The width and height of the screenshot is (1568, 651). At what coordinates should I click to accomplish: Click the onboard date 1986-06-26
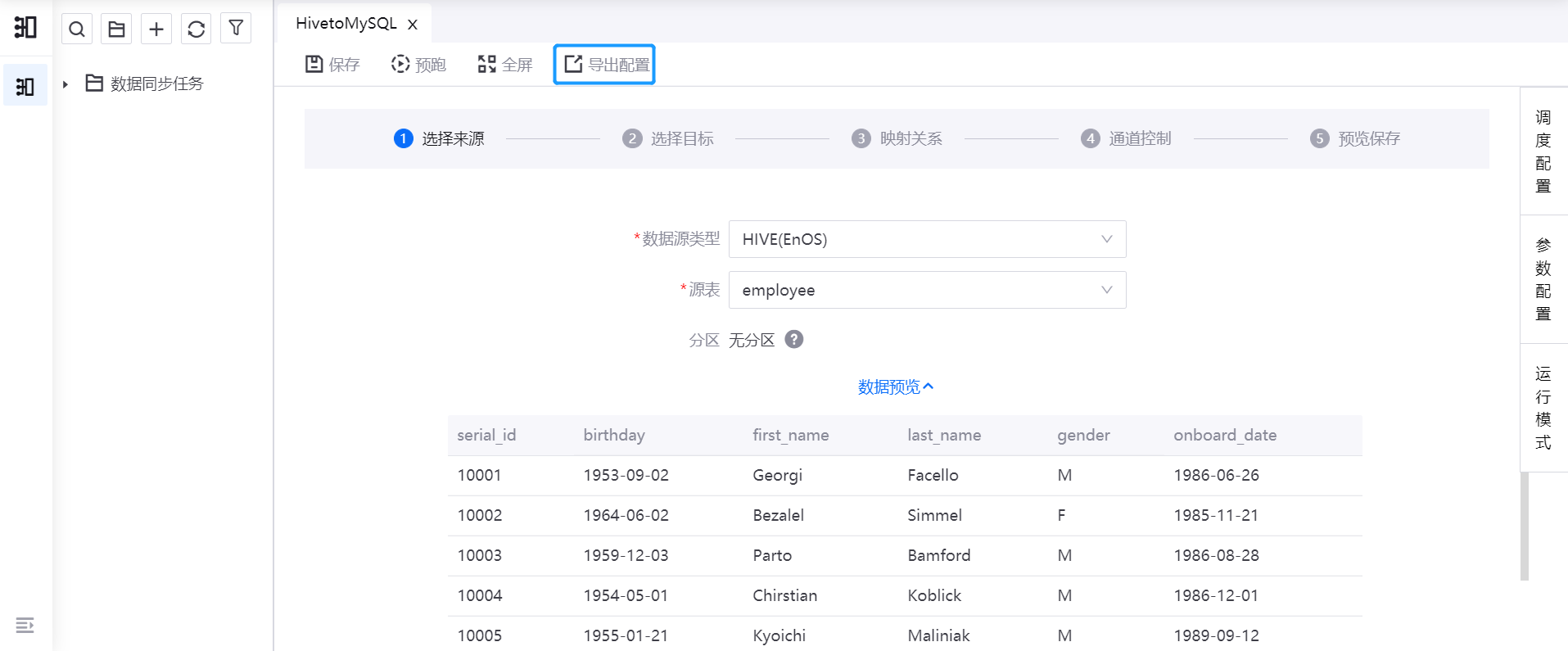pos(1217,475)
